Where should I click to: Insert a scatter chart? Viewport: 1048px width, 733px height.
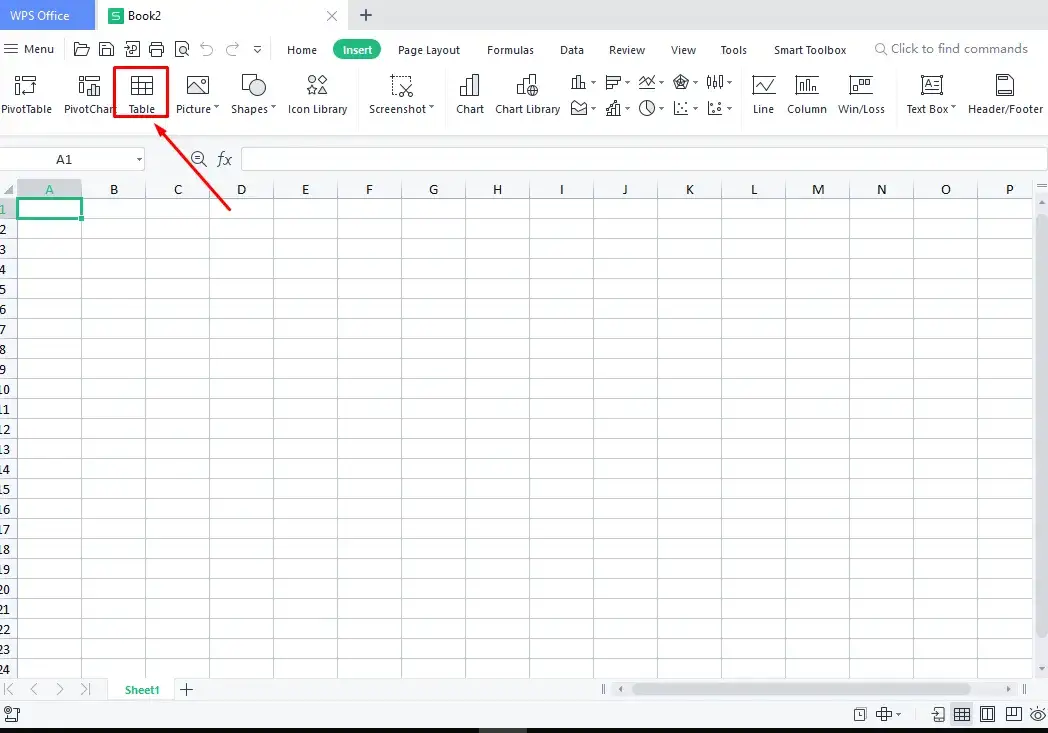681,108
